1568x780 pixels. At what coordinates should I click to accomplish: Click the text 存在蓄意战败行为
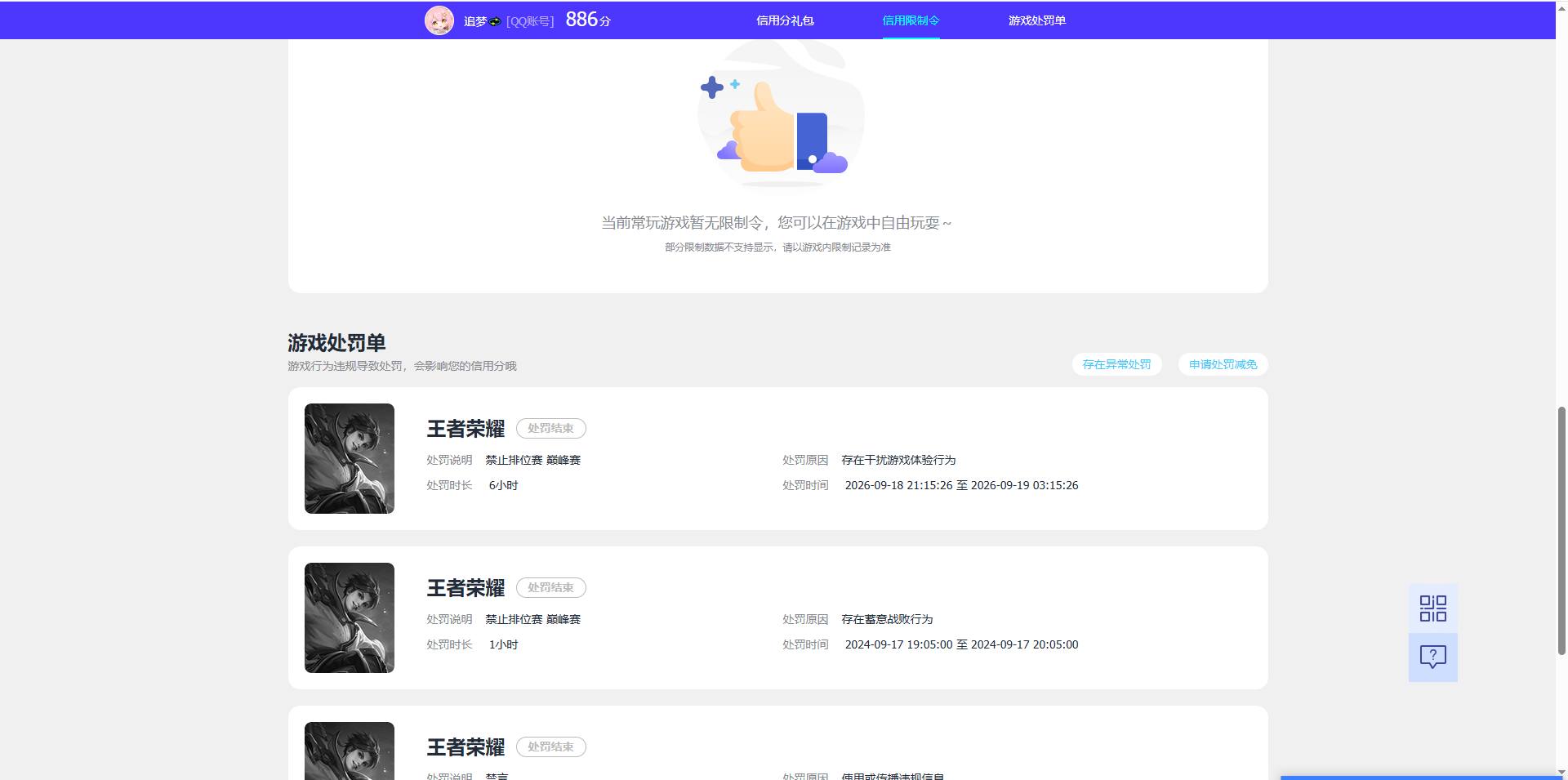click(x=887, y=619)
